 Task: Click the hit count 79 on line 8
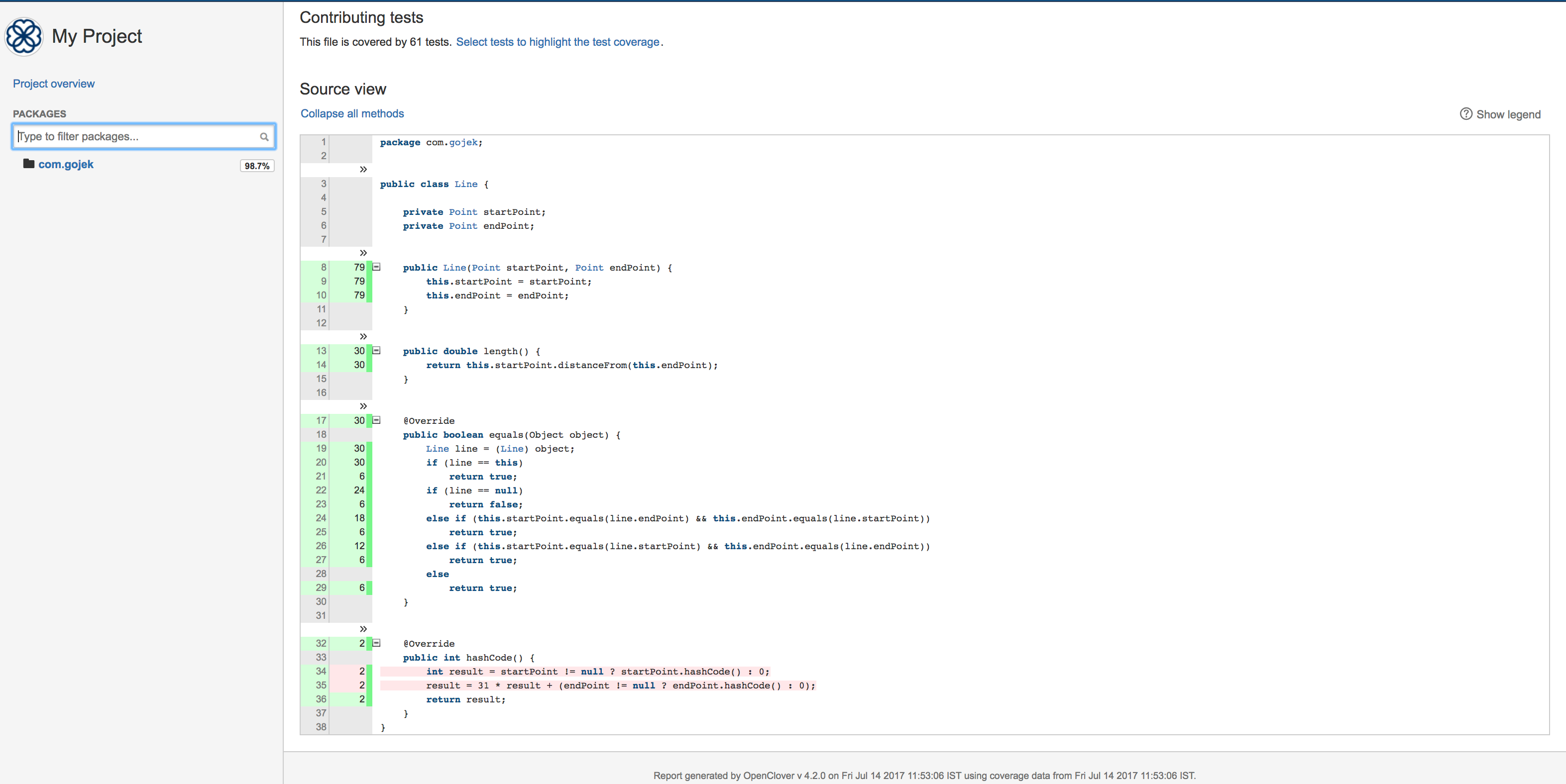[359, 268]
